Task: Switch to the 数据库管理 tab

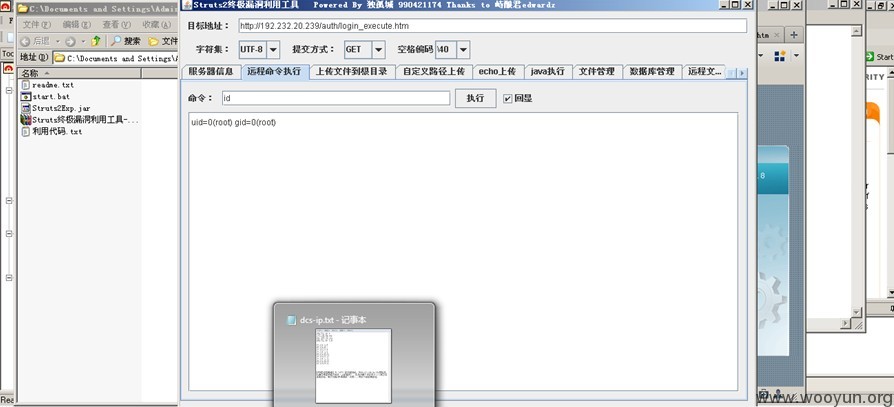Action: [x=652, y=72]
